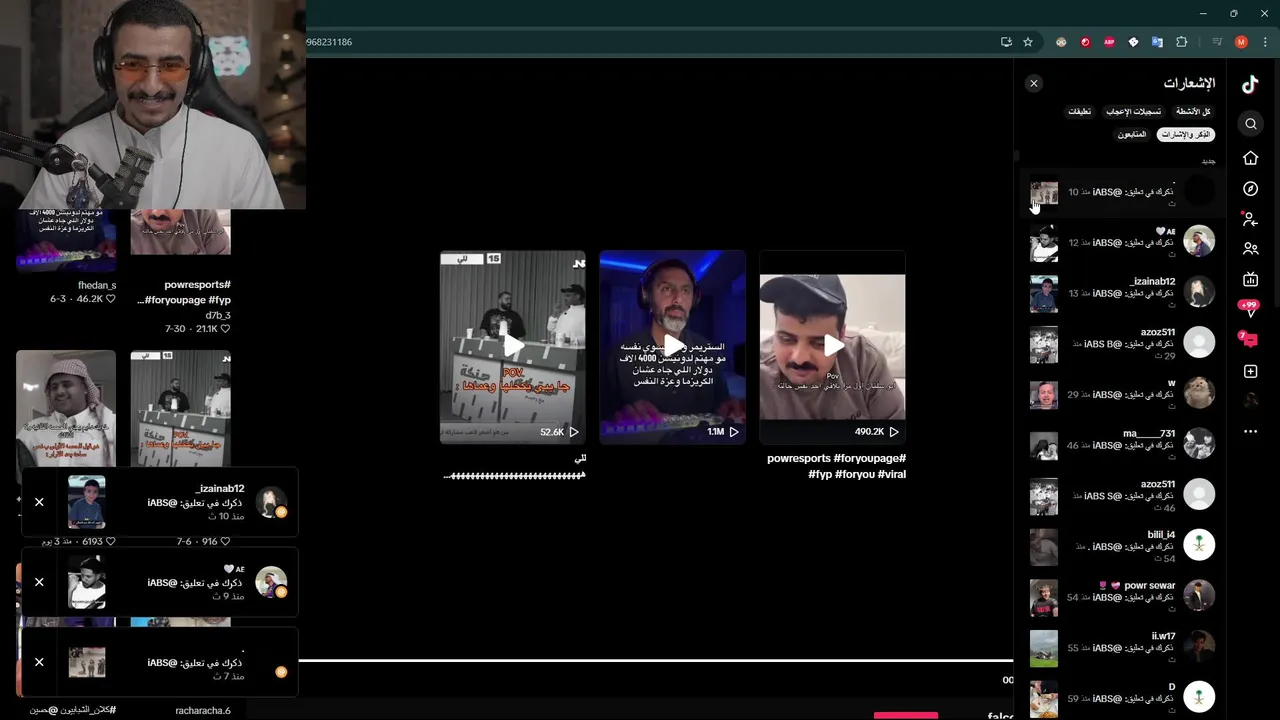Click the 'fhedan_s' username under the left video
Screen dimensions: 1280x720
click(97, 285)
